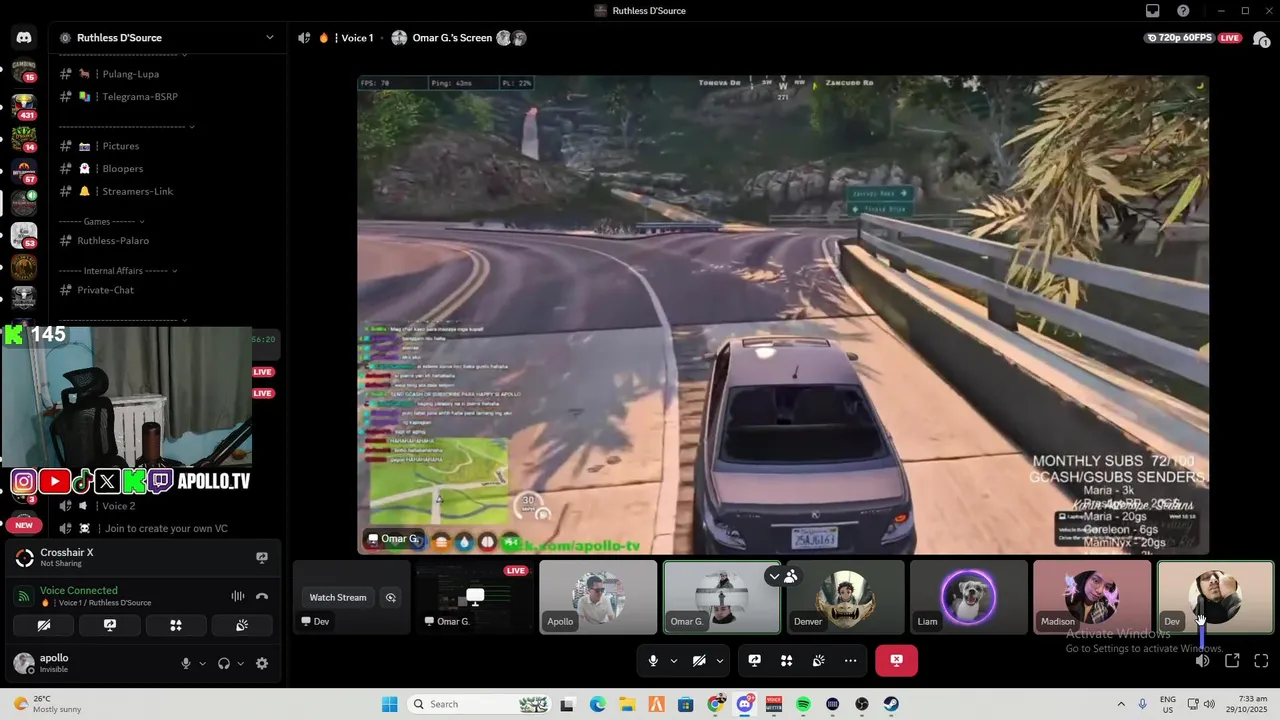This screenshot has height=720, width=1280.
Task: Click Watch Stream button
Action: click(x=338, y=597)
